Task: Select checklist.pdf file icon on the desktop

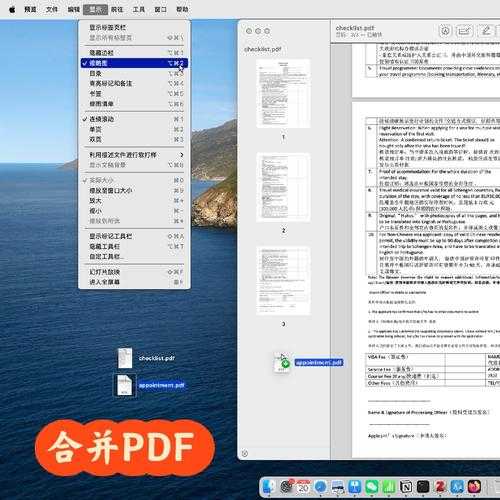Action: pos(125,358)
